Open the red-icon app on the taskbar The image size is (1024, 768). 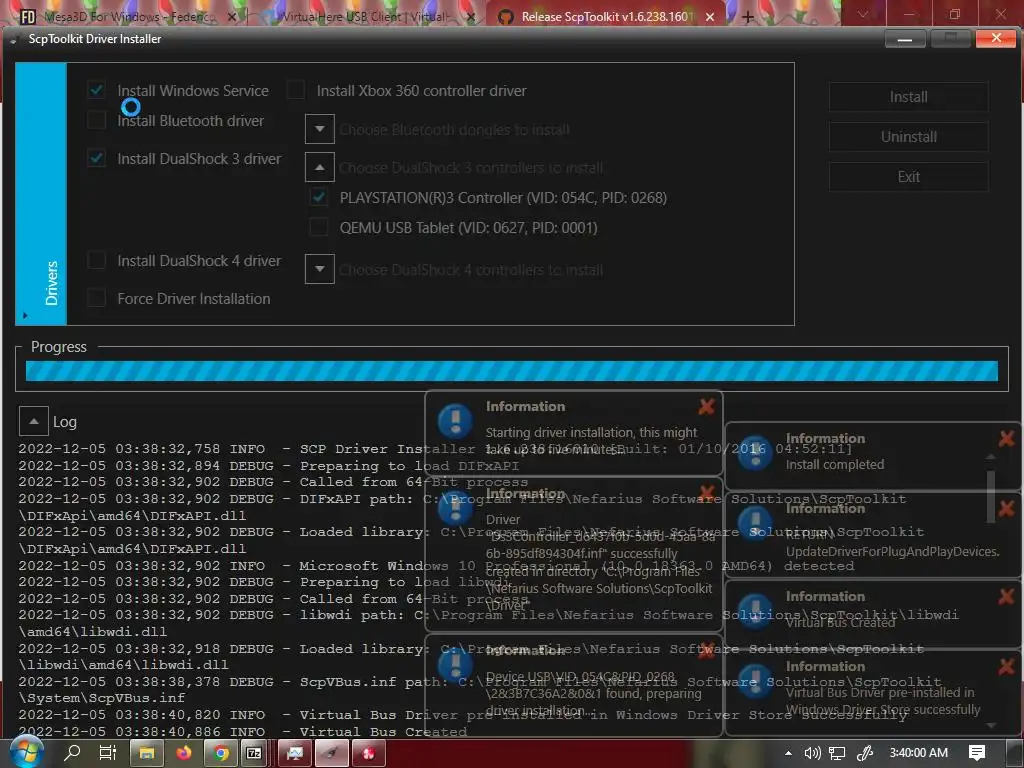click(370, 753)
